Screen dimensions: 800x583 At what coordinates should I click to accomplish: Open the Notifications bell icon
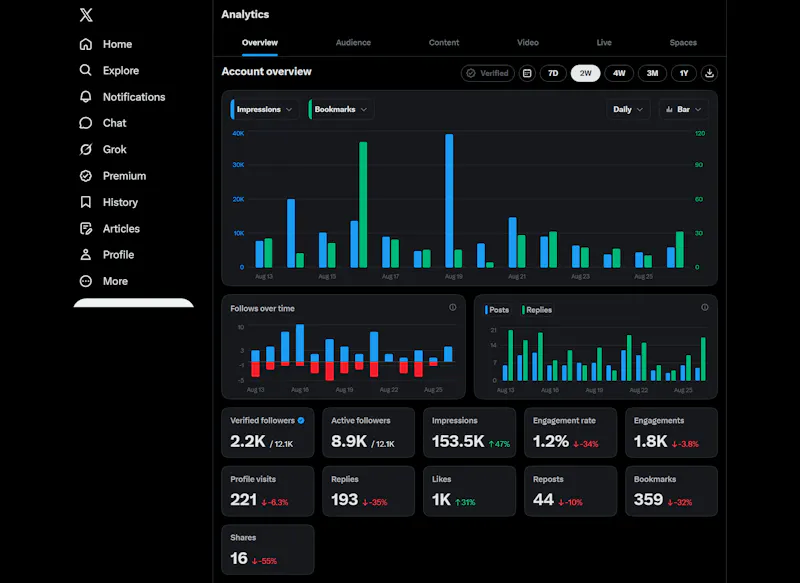[86, 97]
